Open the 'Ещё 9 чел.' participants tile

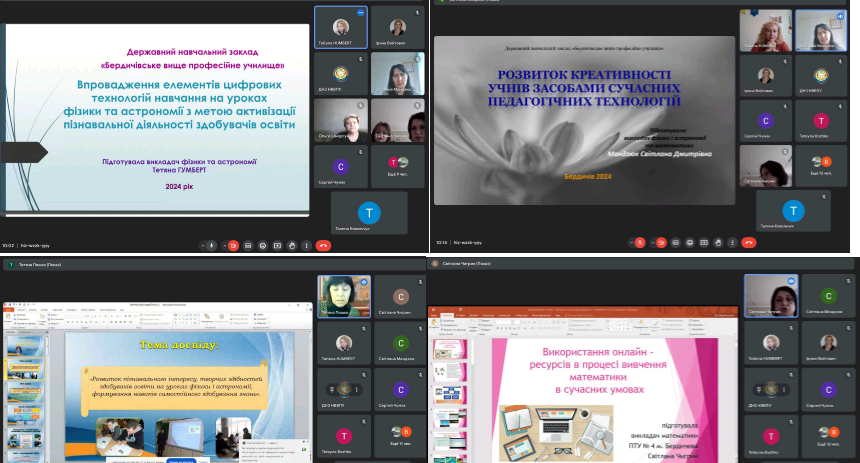(398, 165)
